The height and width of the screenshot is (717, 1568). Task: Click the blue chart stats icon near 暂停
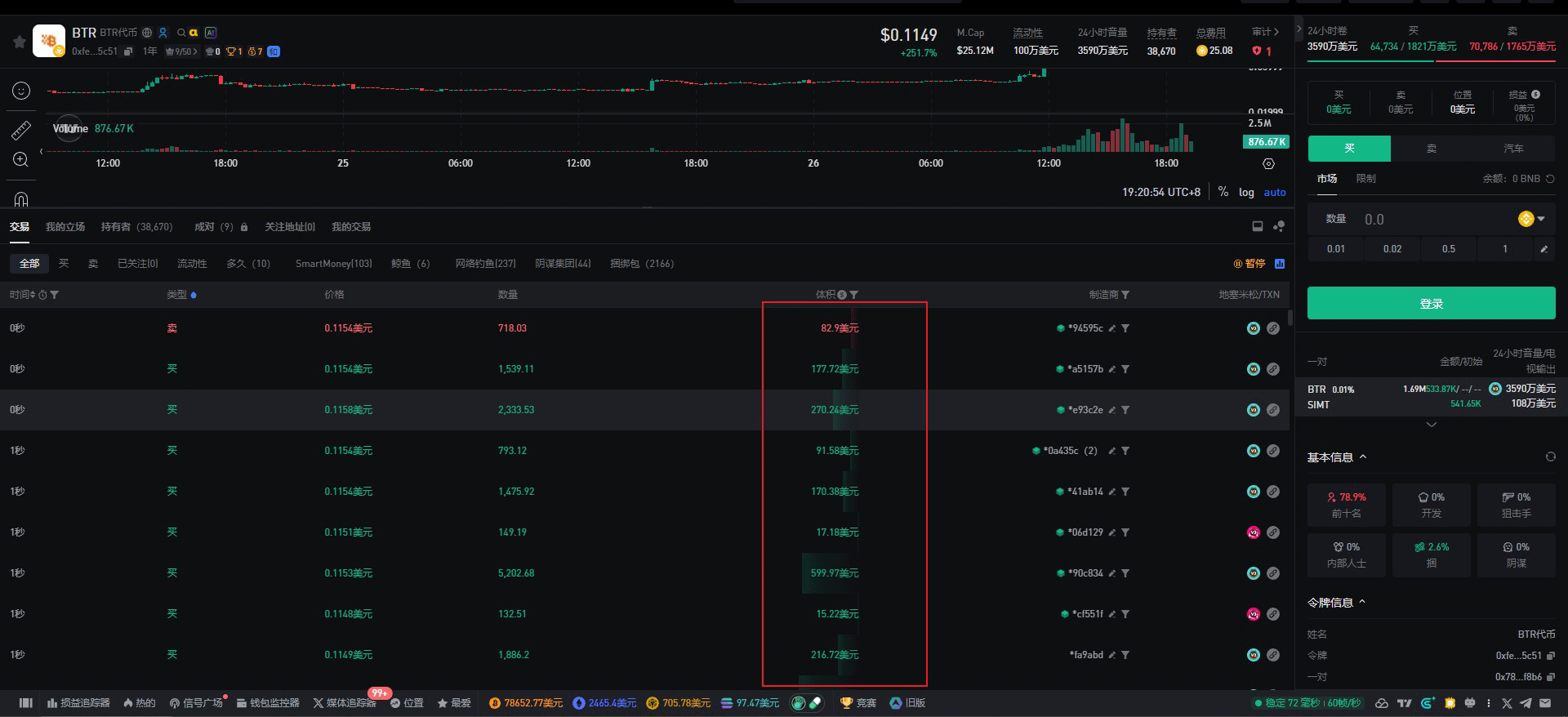[x=1280, y=264]
